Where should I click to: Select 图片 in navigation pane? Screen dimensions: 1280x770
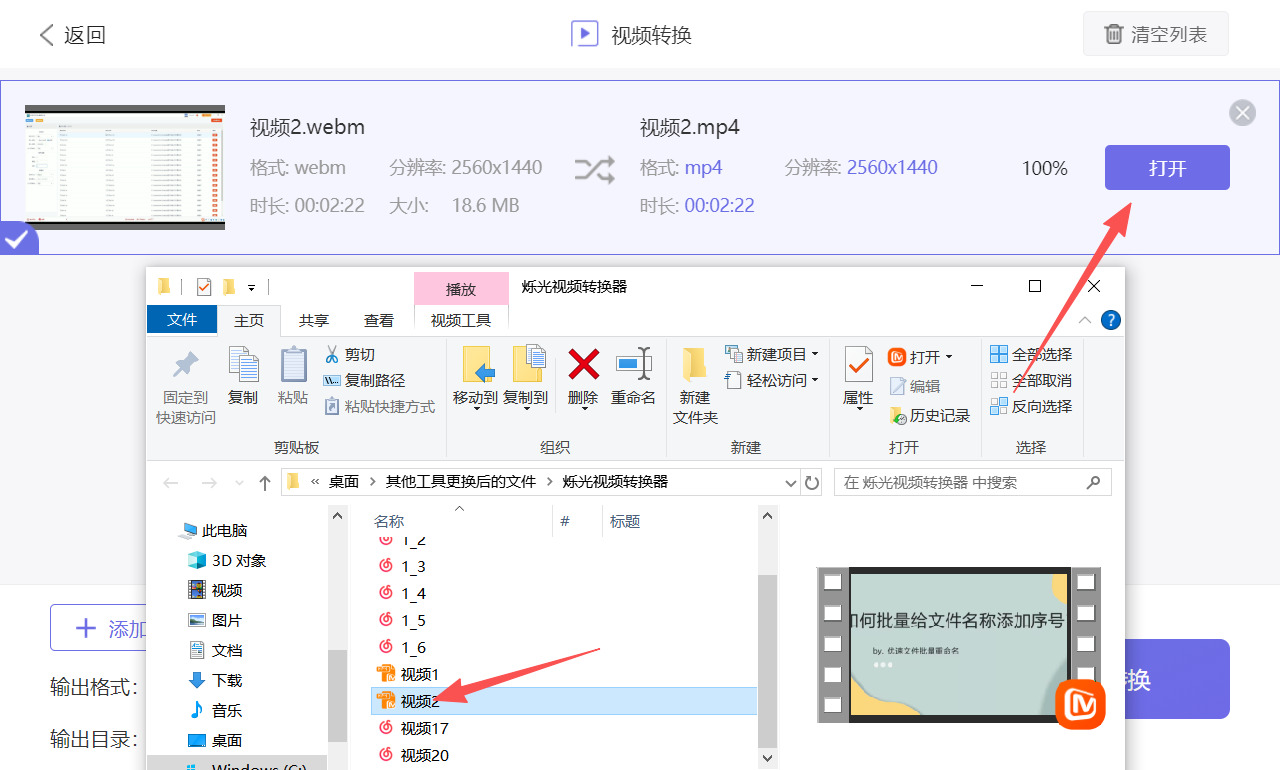point(215,620)
